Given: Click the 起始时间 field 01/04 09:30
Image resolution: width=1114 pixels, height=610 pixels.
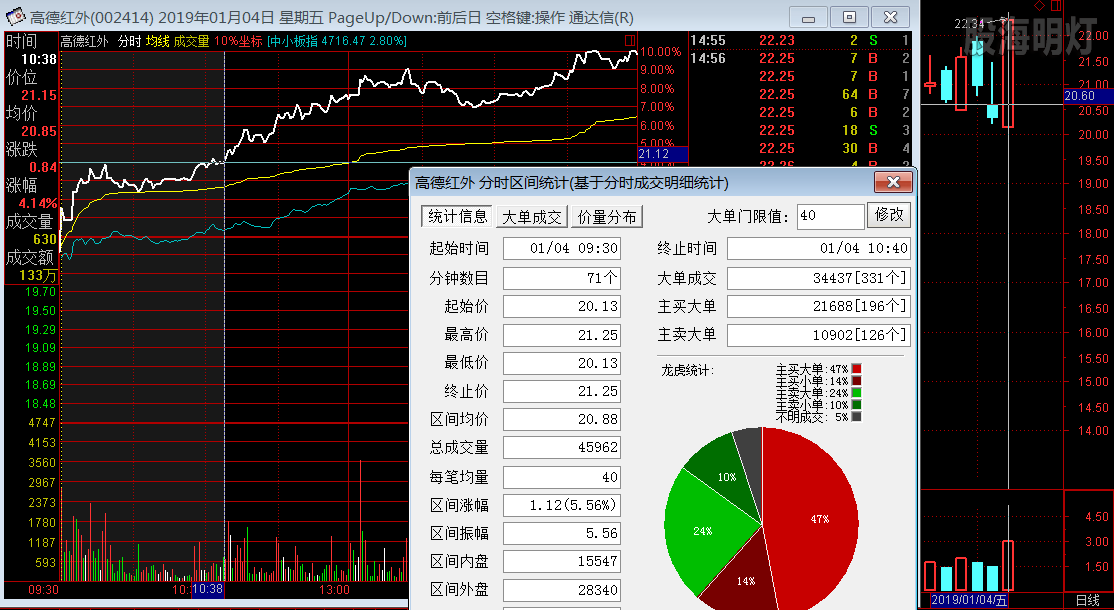Looking at the screenshot, I should (562, 249).
